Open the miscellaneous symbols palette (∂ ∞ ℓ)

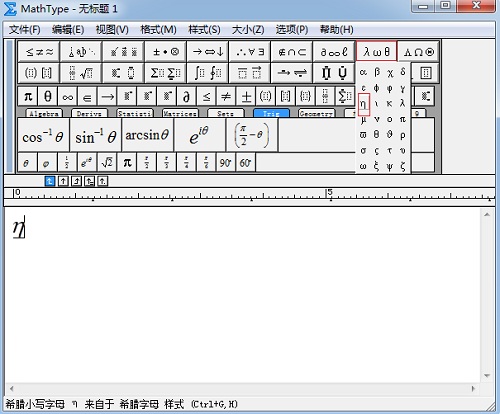(334, 51)
